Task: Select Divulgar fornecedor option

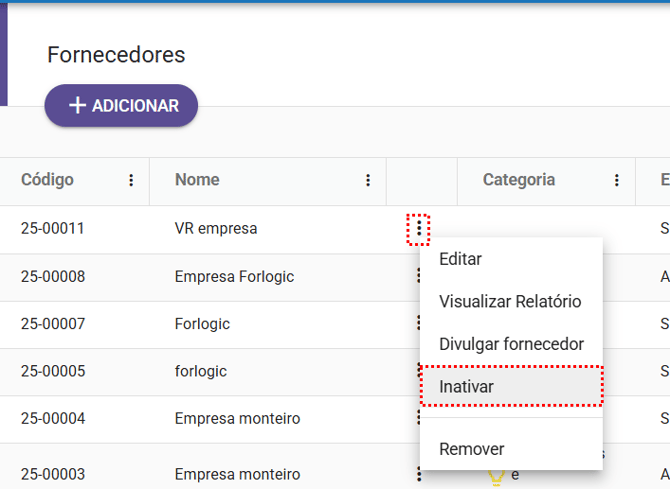Action: (511, 344)
